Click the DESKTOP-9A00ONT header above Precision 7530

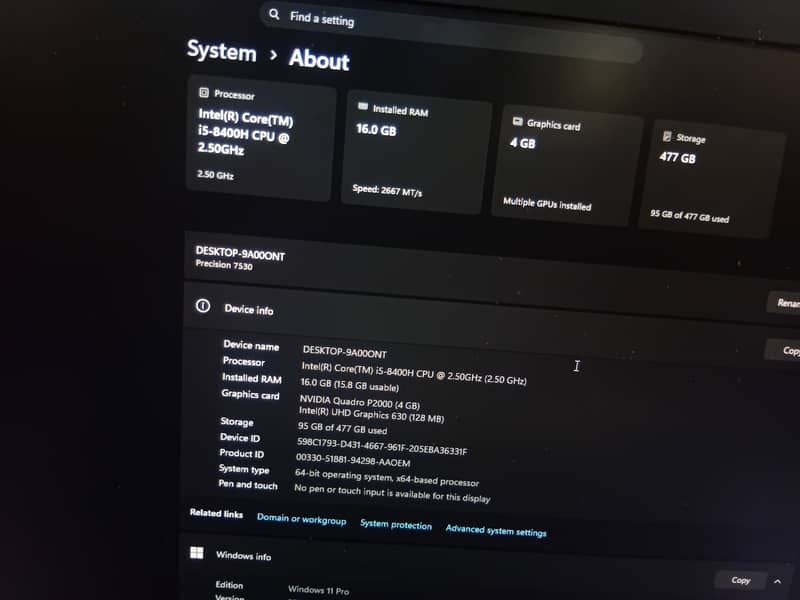click(240, 254)
